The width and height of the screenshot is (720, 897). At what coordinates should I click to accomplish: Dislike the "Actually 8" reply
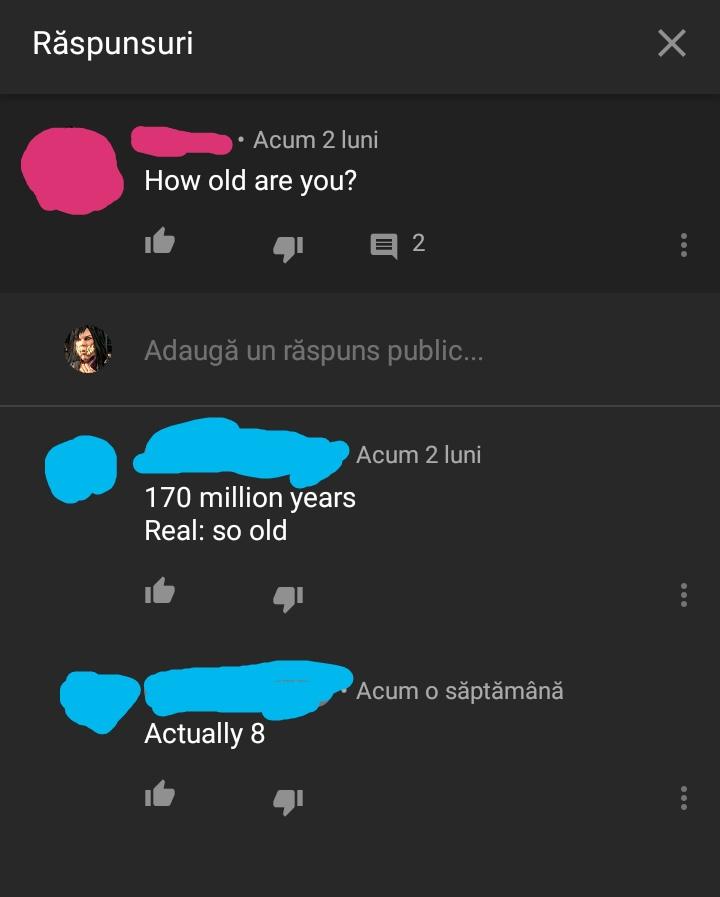[288, 801]
